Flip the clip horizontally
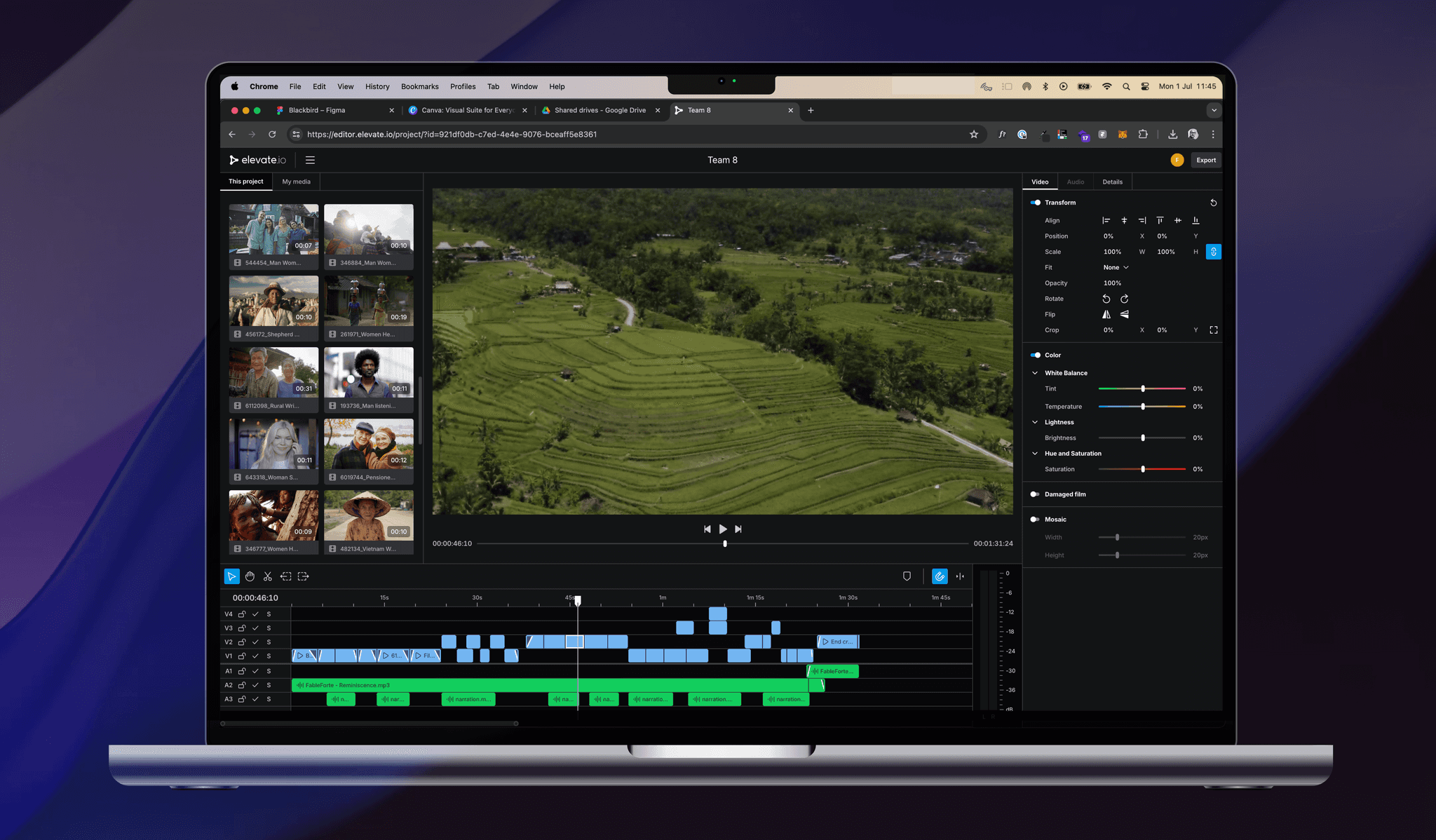Image resolution: width=1436 pixels, height=840 pixels. [1106, 314]
